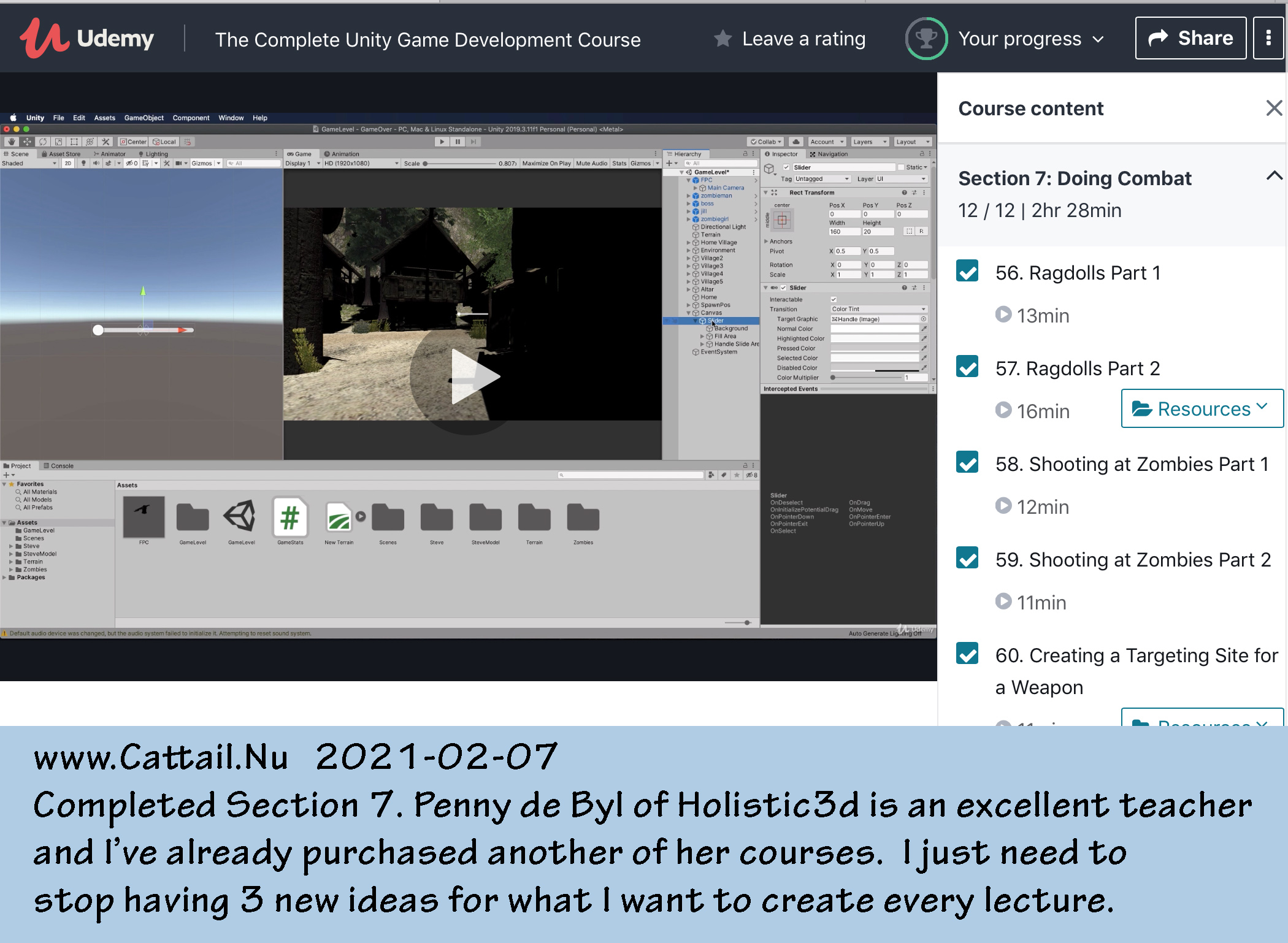The width and height of the screenshot is (1288, 943).
Task: Toggle the Static checkbox in Inspector
Action: [x=901, y=167]
